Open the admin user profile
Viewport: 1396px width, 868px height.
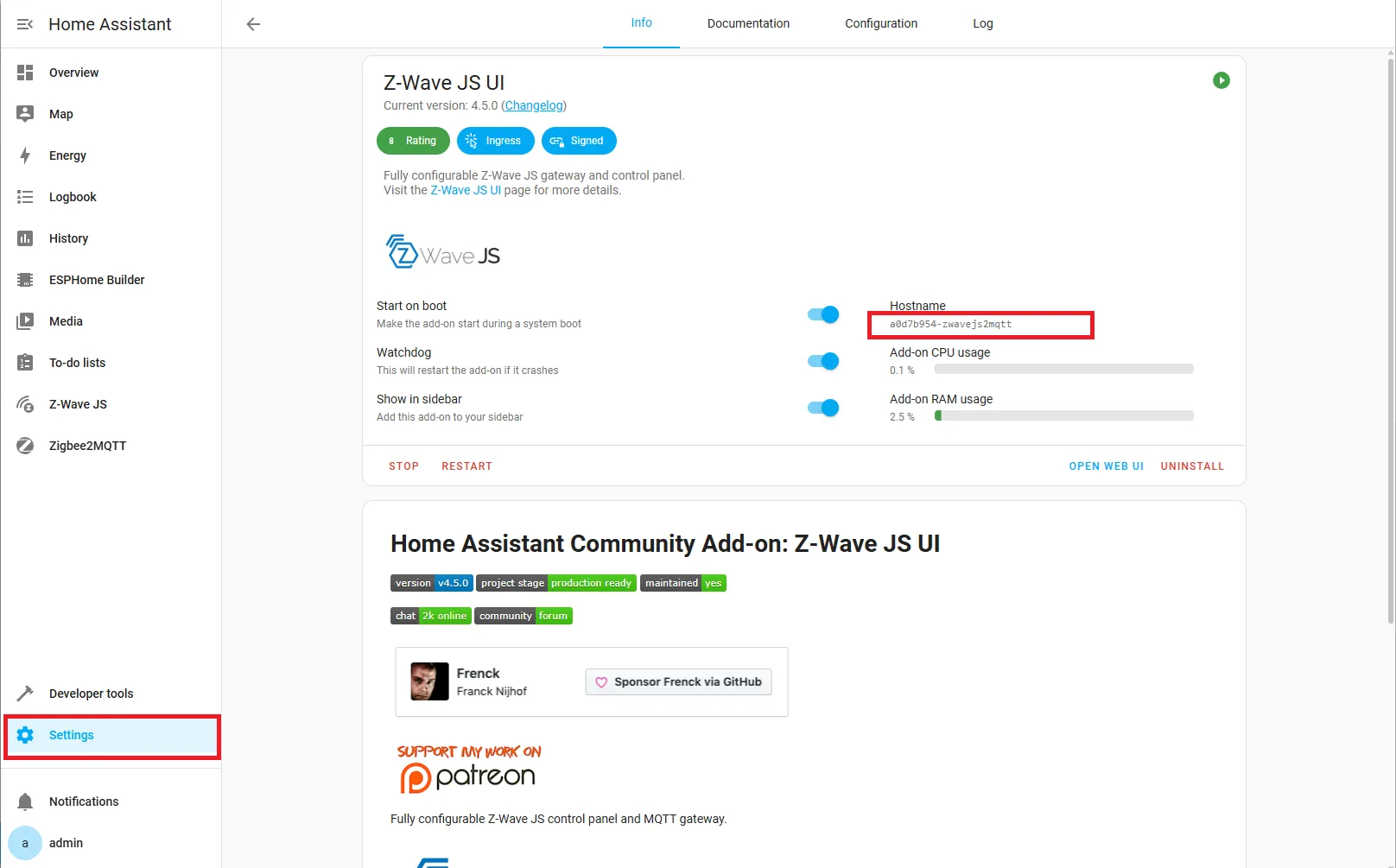66,843
